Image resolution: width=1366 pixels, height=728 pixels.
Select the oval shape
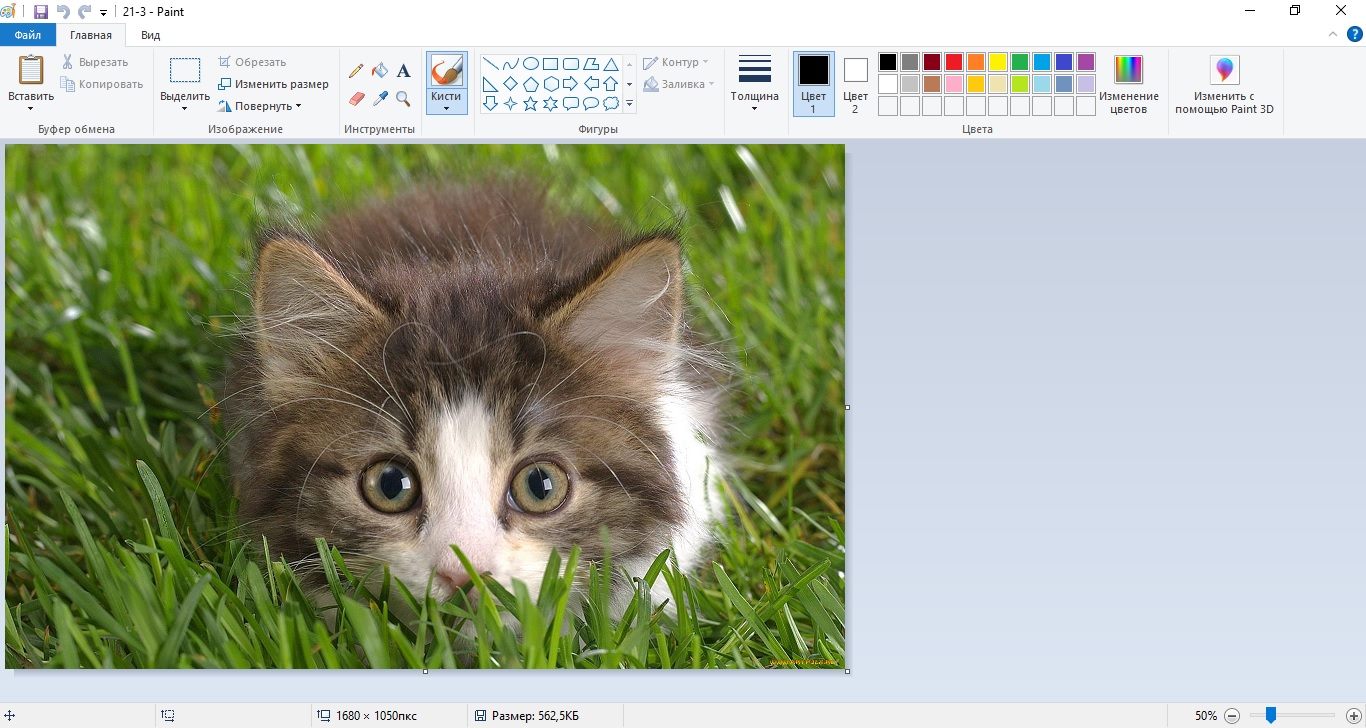pyautogui.click(x=531, y=63)
